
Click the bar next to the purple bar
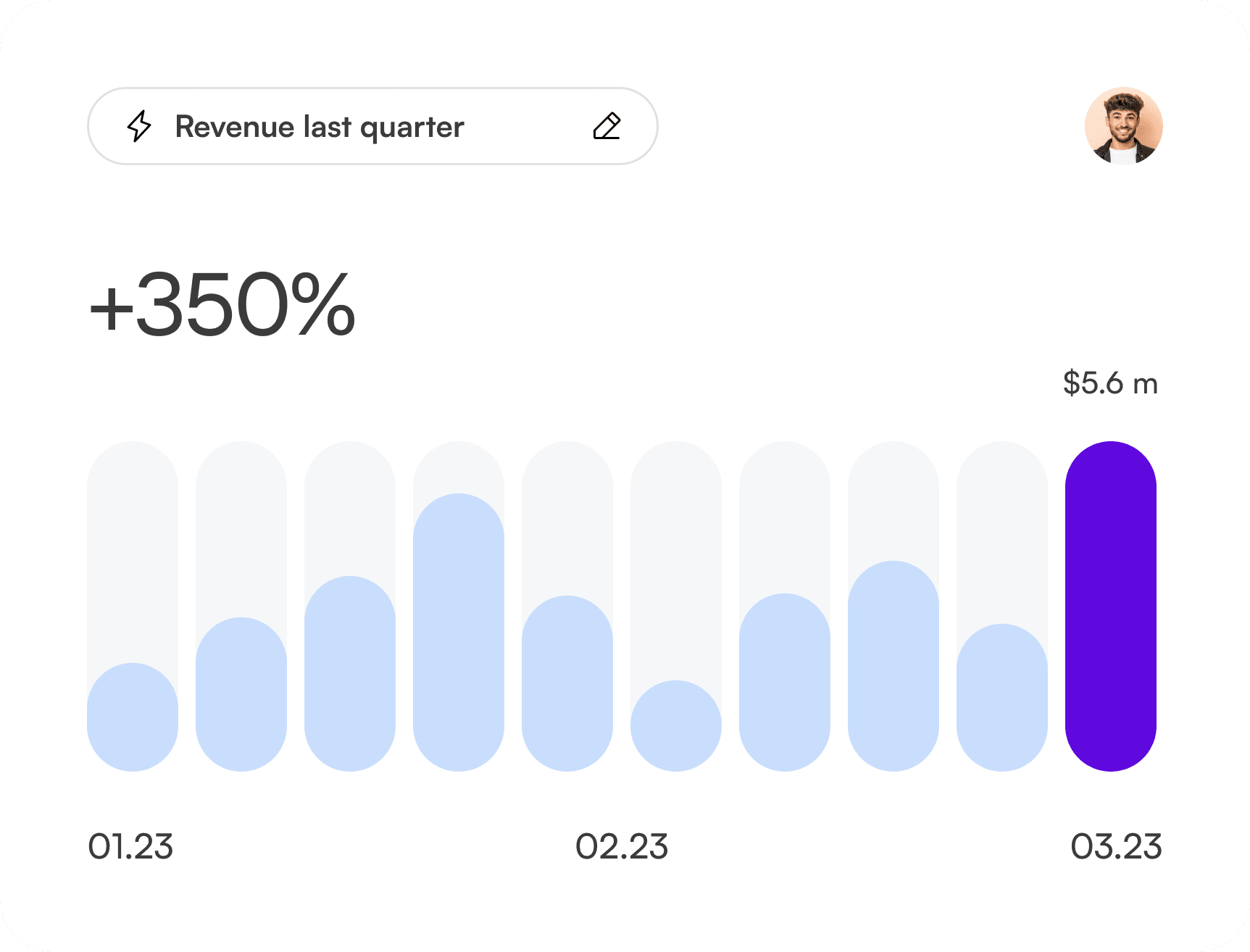(1003, 696)
